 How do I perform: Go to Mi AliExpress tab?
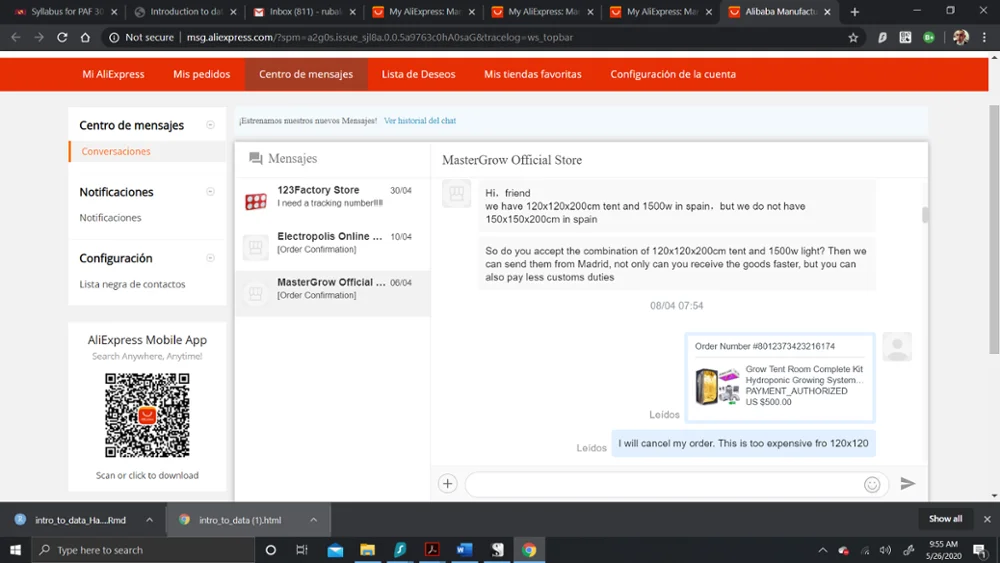click(113, 74)
